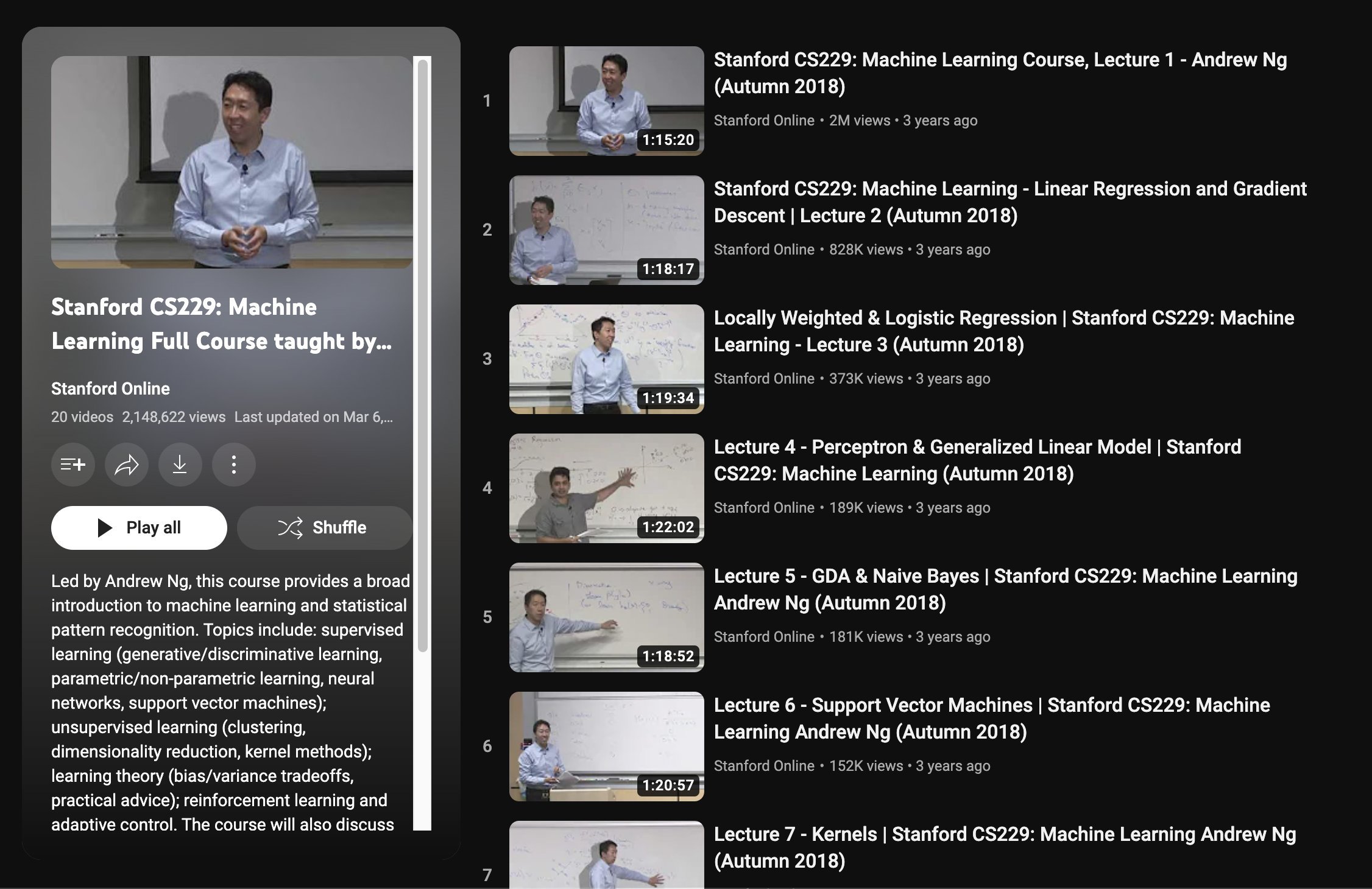Image resolution: width=1372 pixels, height=889 pixels.
Task: Click the playlist title Stanford CS229 Full Course
Action: [221, 324]
